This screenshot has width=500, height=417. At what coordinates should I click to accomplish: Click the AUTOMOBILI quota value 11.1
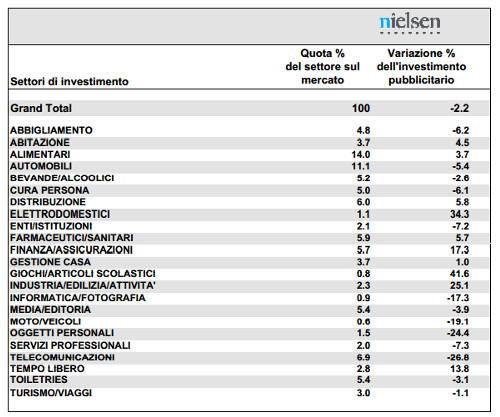[x=361, y=166]
